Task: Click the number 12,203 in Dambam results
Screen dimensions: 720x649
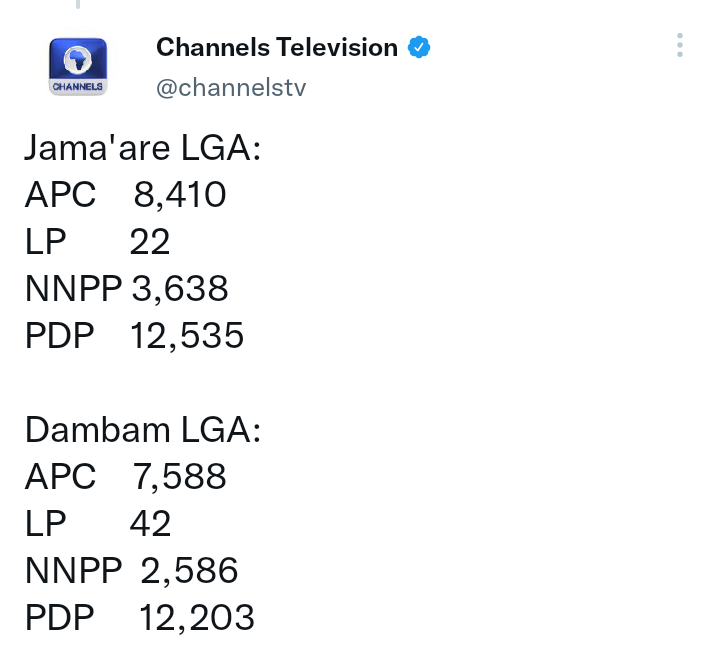Action: point(197,617)
